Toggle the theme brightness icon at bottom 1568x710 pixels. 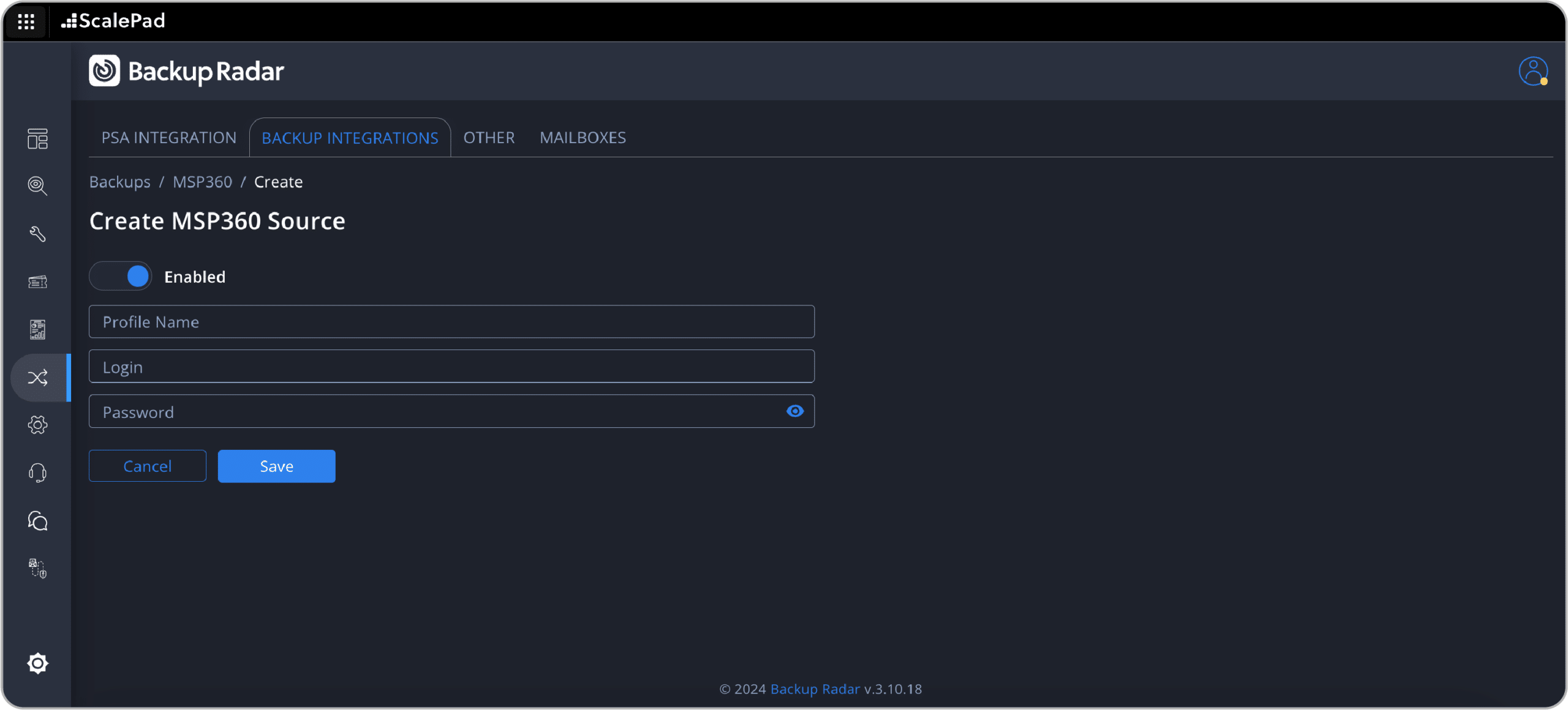coord(37,663)
